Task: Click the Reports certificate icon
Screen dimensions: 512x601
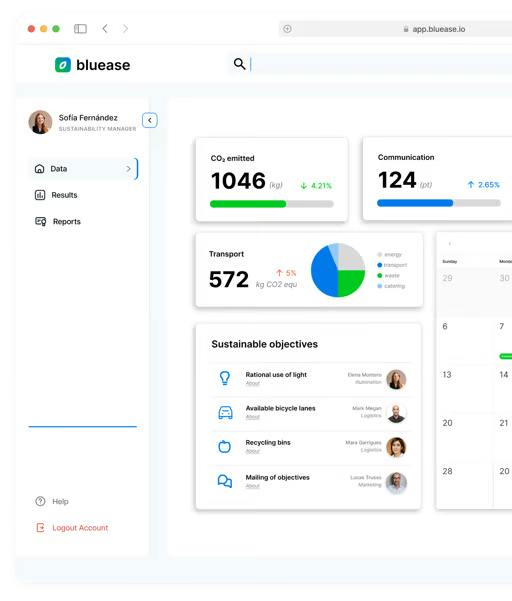Action: pyautogui.click(x=41, y=222)
